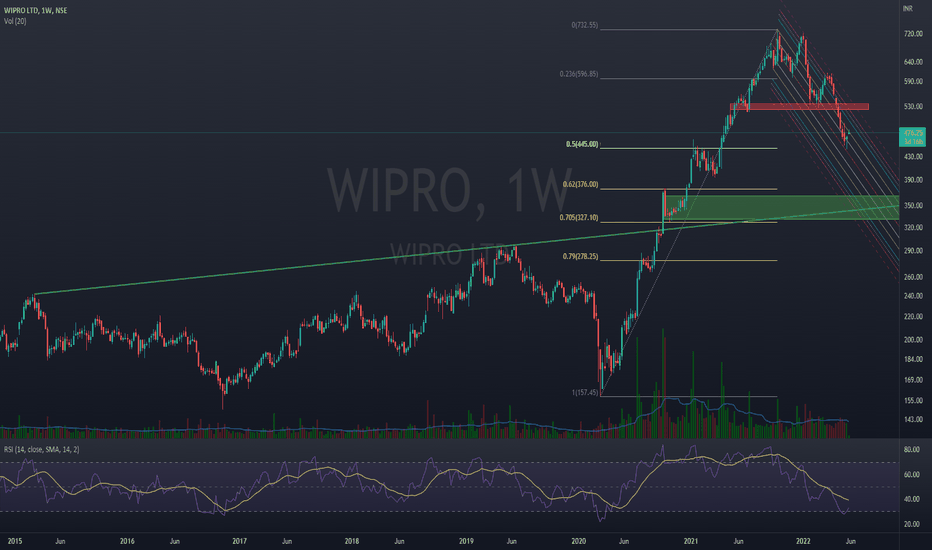Click the 430.00 price axis label
The width and height of the screenshot is (932, 550).
click(x=913, y=157)
